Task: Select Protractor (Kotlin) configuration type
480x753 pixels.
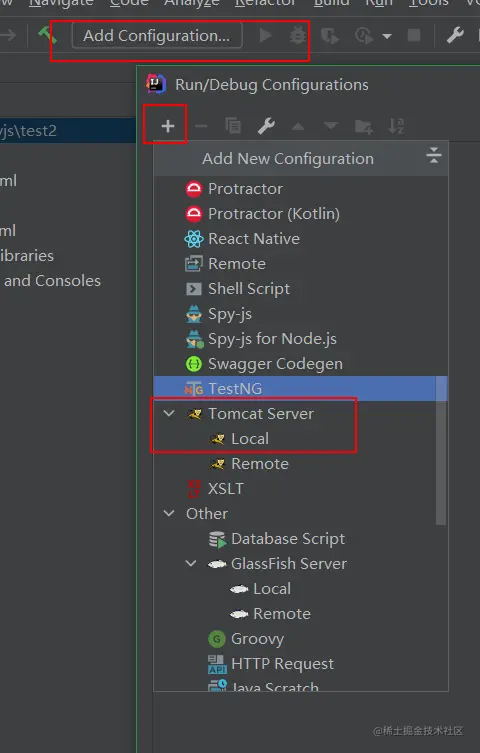Action: tap(301, 214)
